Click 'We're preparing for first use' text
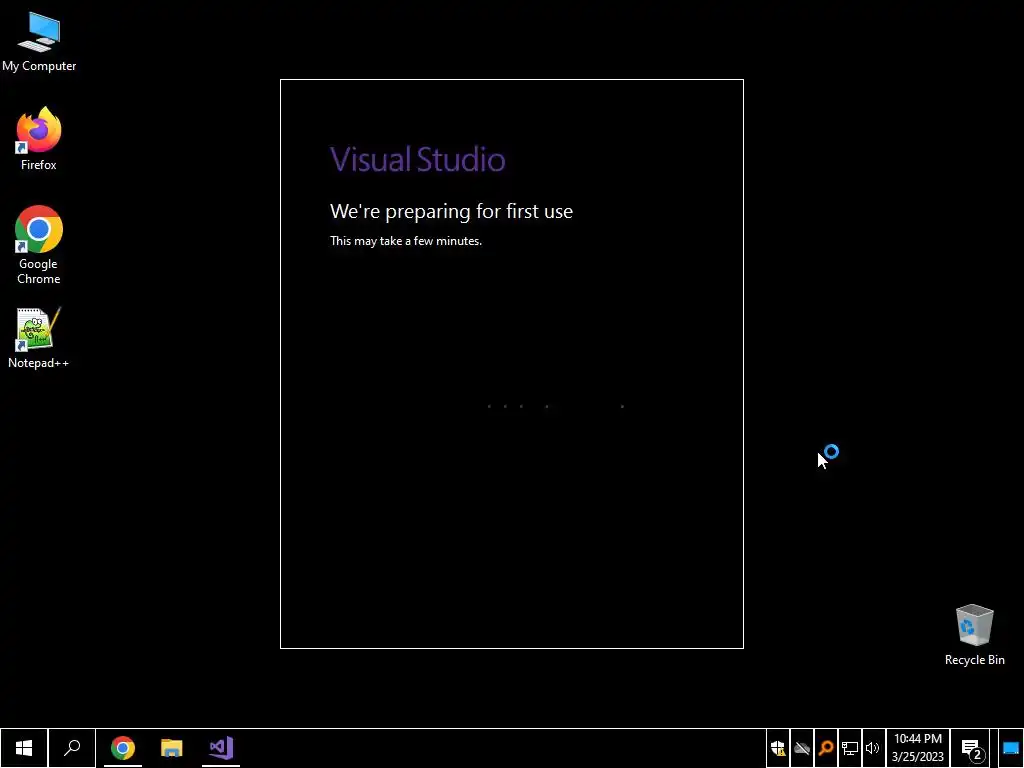This screenshot has height=768, width=1024. click(x=451, y=211)
